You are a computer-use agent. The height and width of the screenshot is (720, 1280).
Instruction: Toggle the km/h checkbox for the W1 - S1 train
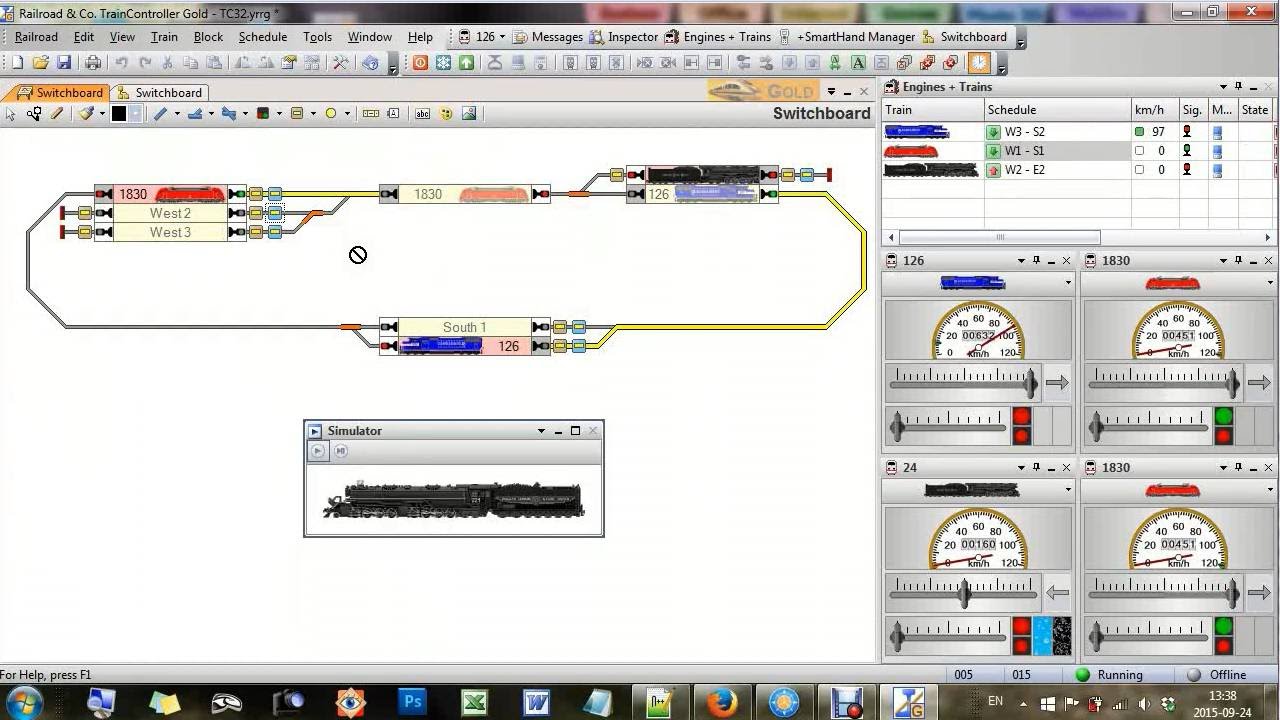coord(1139,150)
